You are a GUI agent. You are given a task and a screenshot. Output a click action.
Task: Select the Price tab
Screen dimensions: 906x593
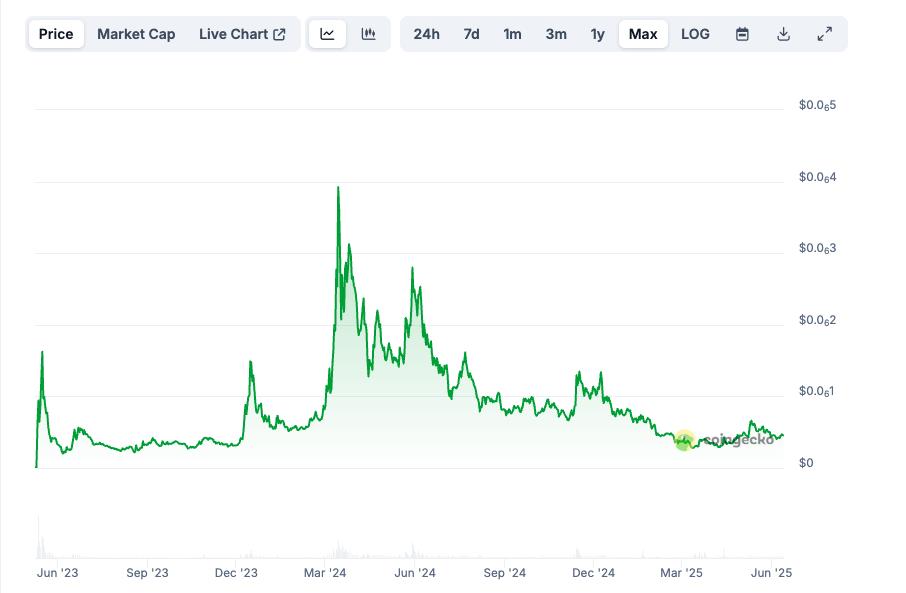coord(56,34)
